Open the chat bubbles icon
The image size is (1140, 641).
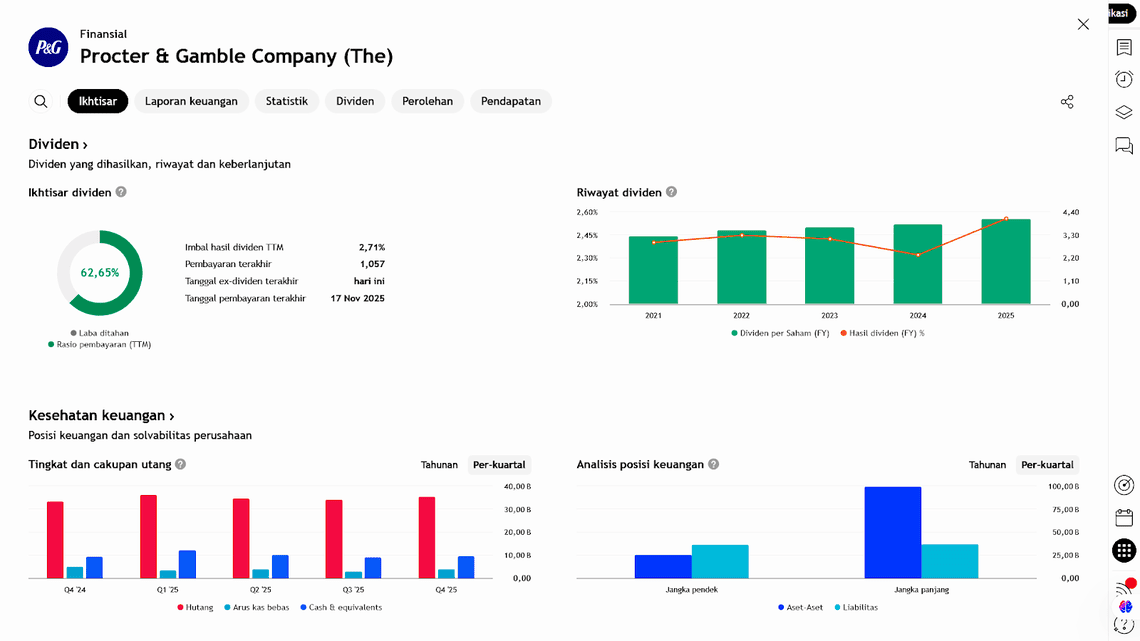pos(1124,146)
